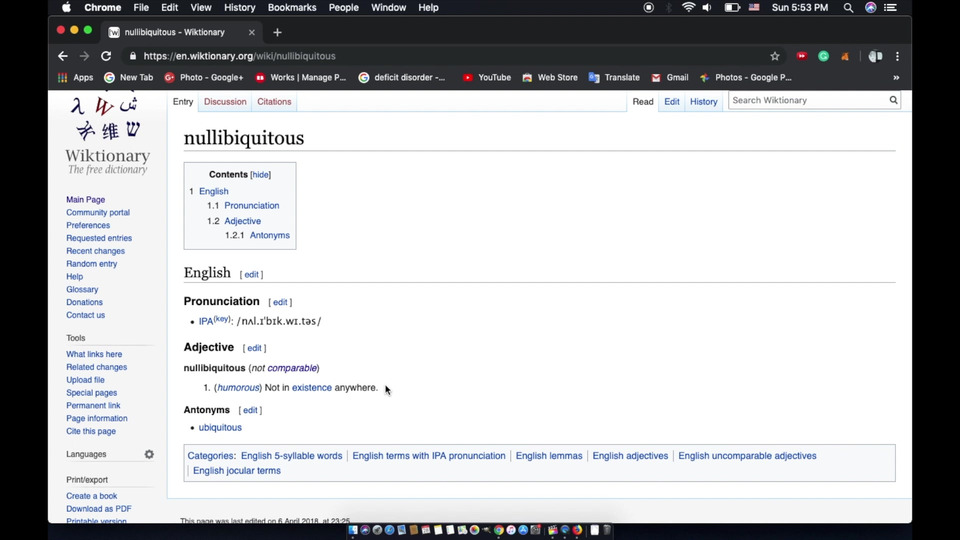Screen dimensions: 960x540
Task: Open Recent changes in sidebar
Action: tap(96, 251)
